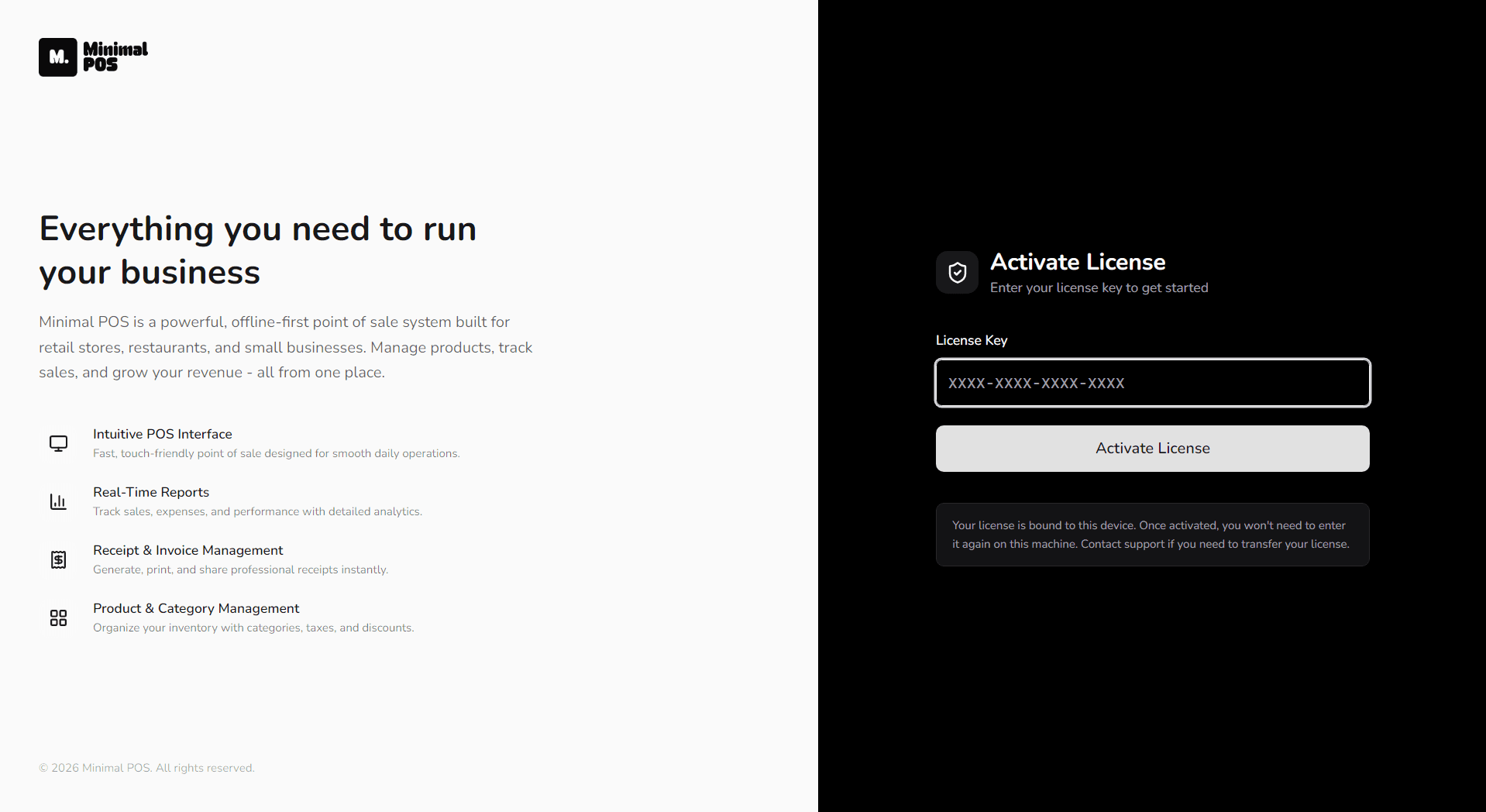
Task: Click the Real-Time Reports title
Action: pos(151,492)
